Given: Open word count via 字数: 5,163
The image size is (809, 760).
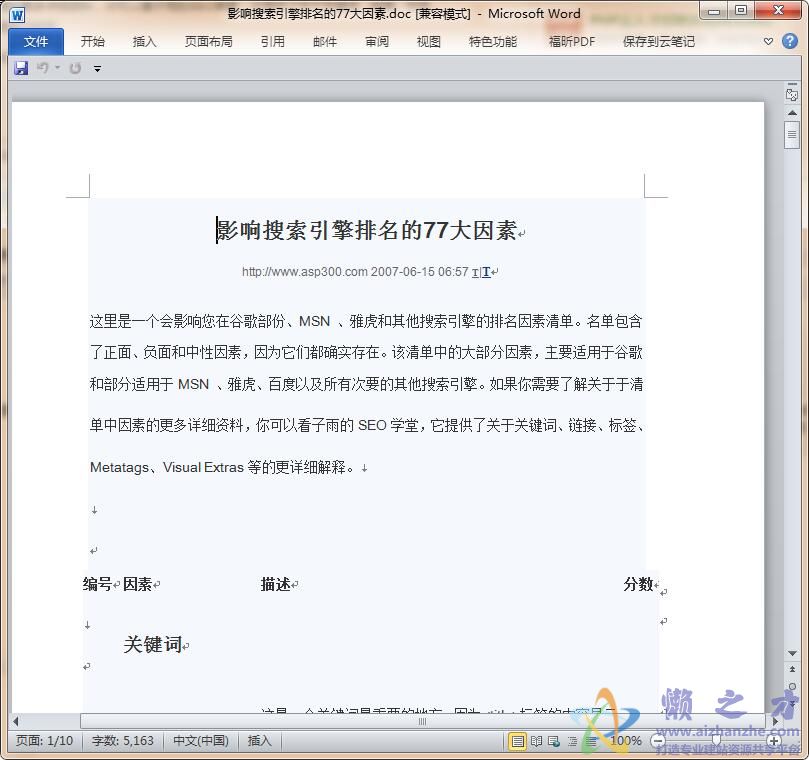Looking at the screenshot, I should [x=121, y=741].
